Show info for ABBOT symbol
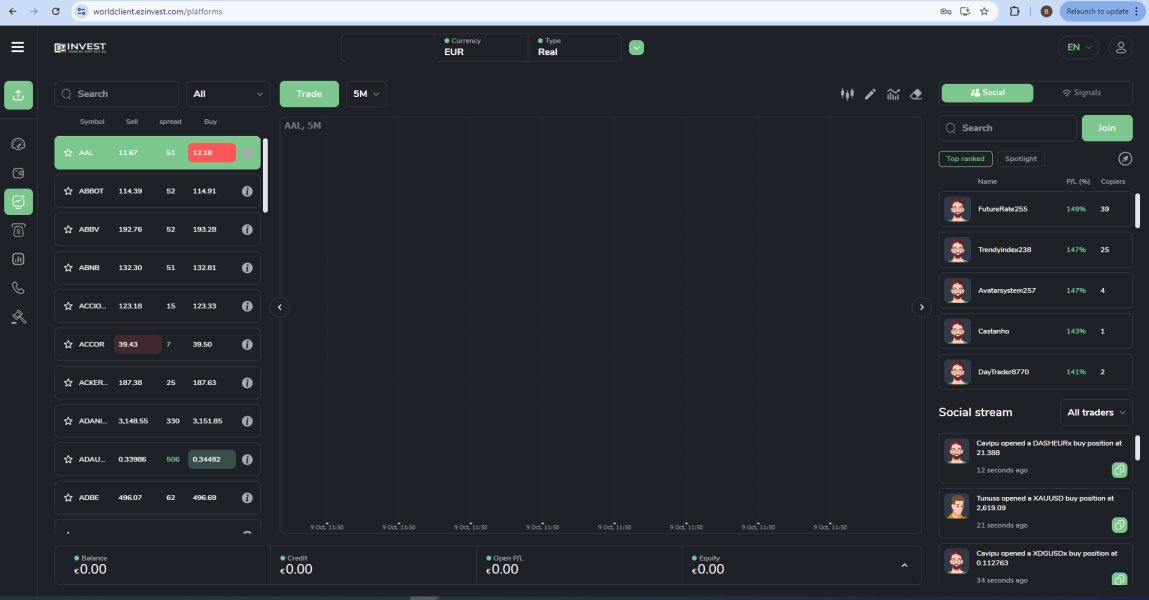 [x=247, y=191]
